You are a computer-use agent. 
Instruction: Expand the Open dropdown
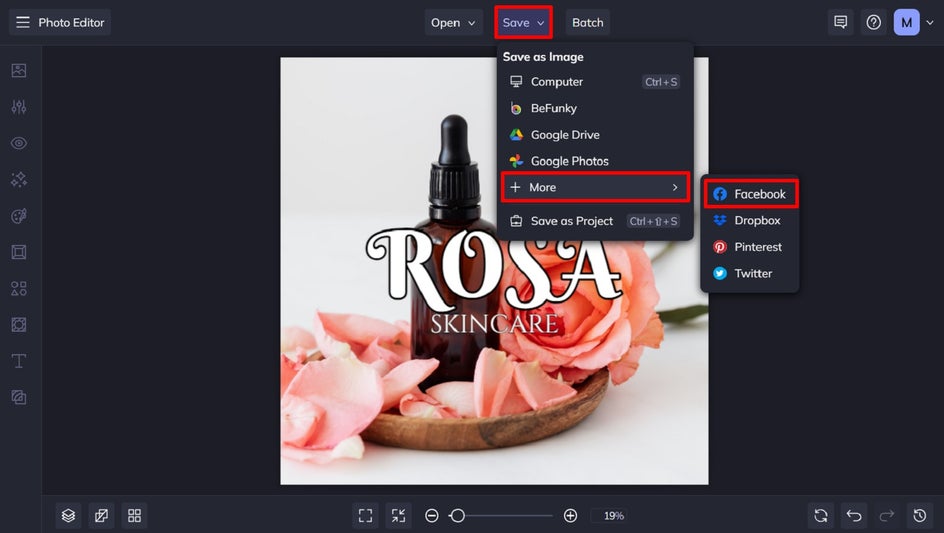pos(453,22)
